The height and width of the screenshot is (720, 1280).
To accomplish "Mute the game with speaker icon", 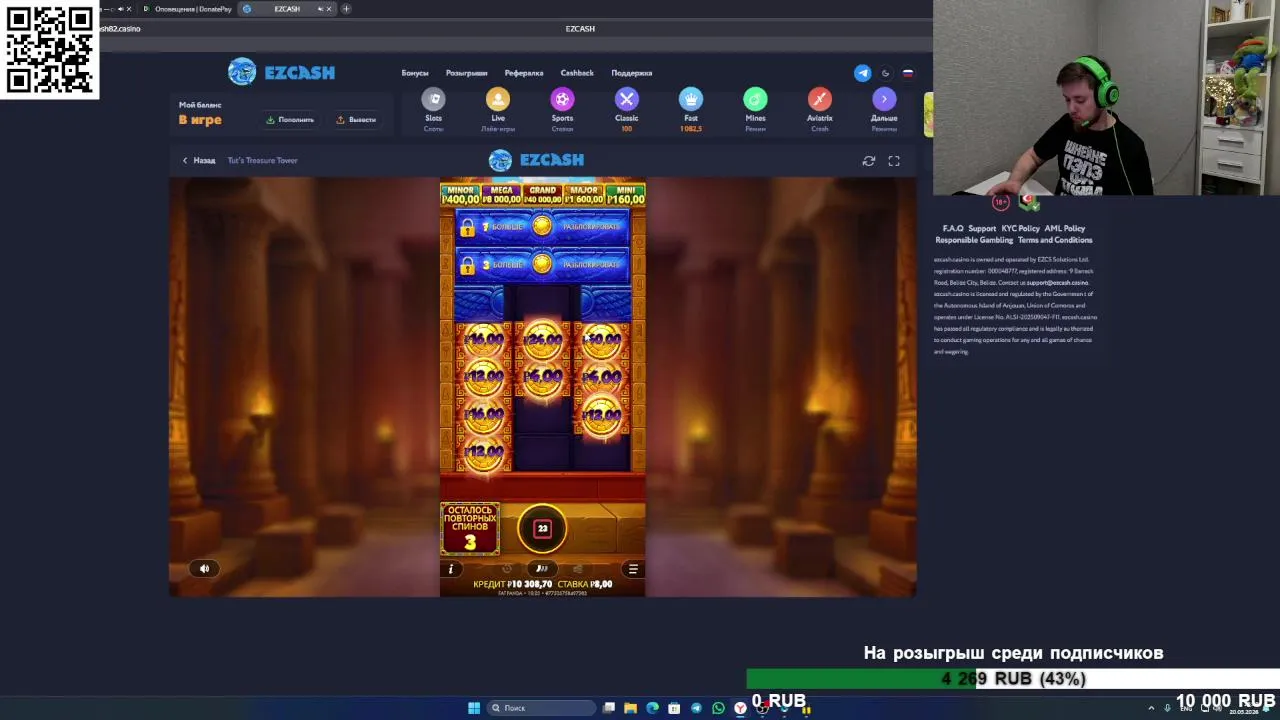I will point(204,568).
